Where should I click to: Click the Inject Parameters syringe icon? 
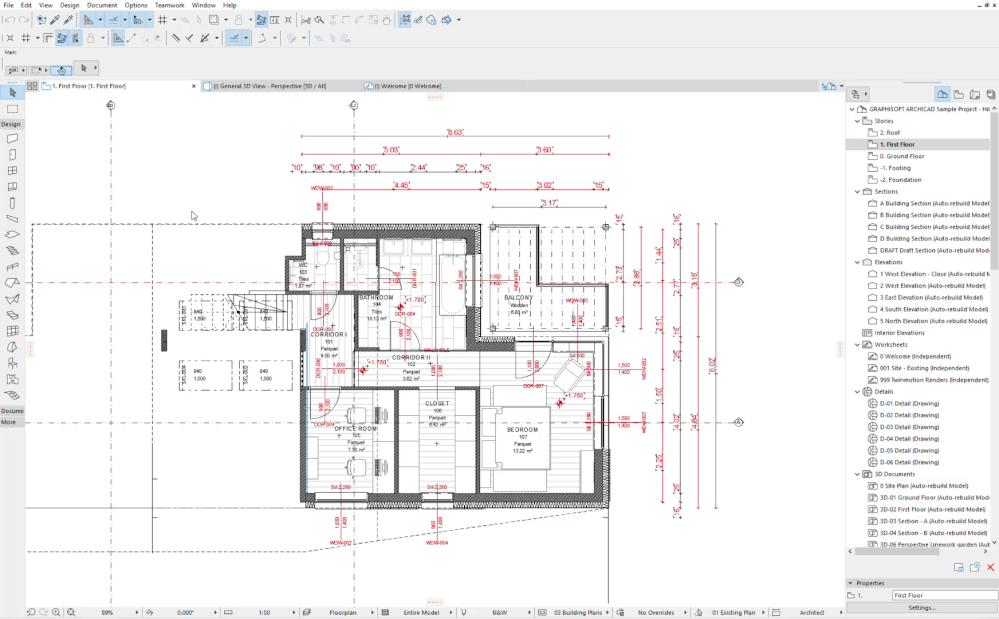68,20
